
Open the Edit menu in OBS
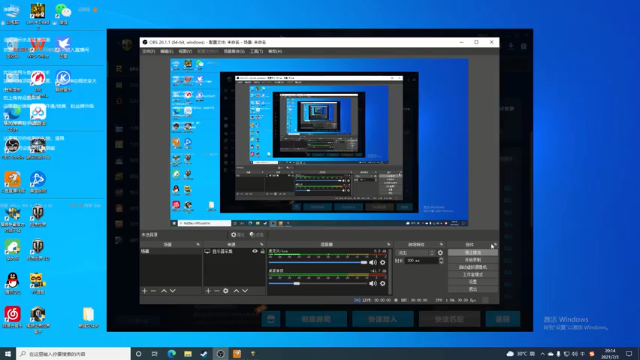(167, 51)
